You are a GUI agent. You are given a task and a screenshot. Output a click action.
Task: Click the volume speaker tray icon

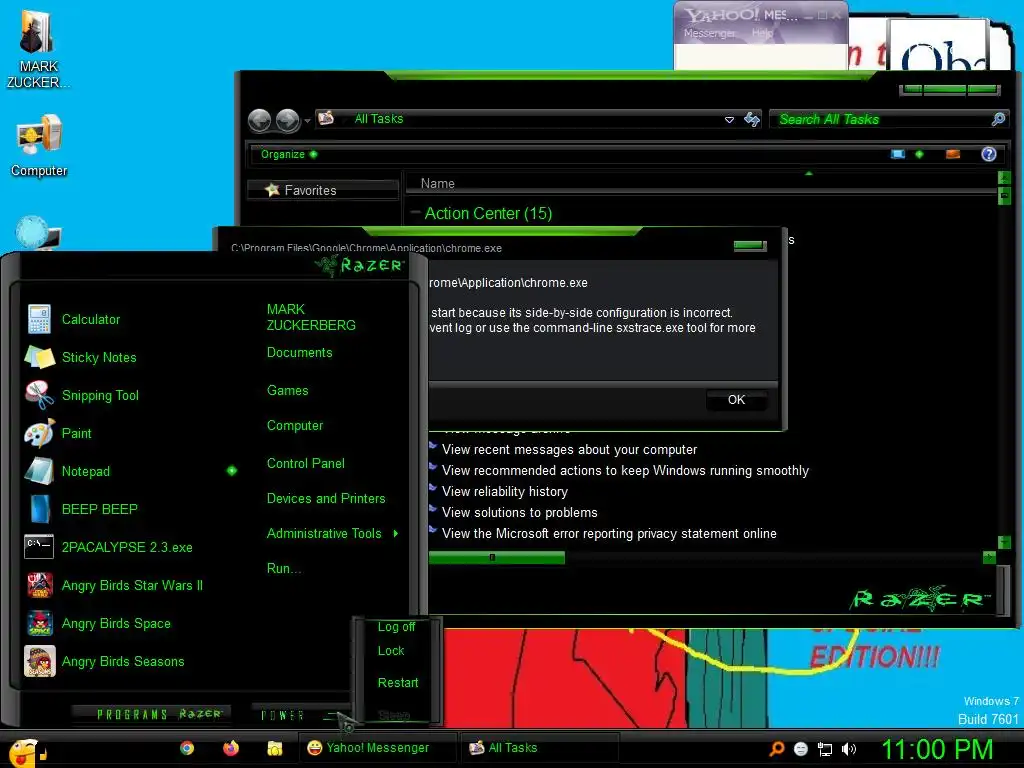pyautogui.click(x=848, y=749)
